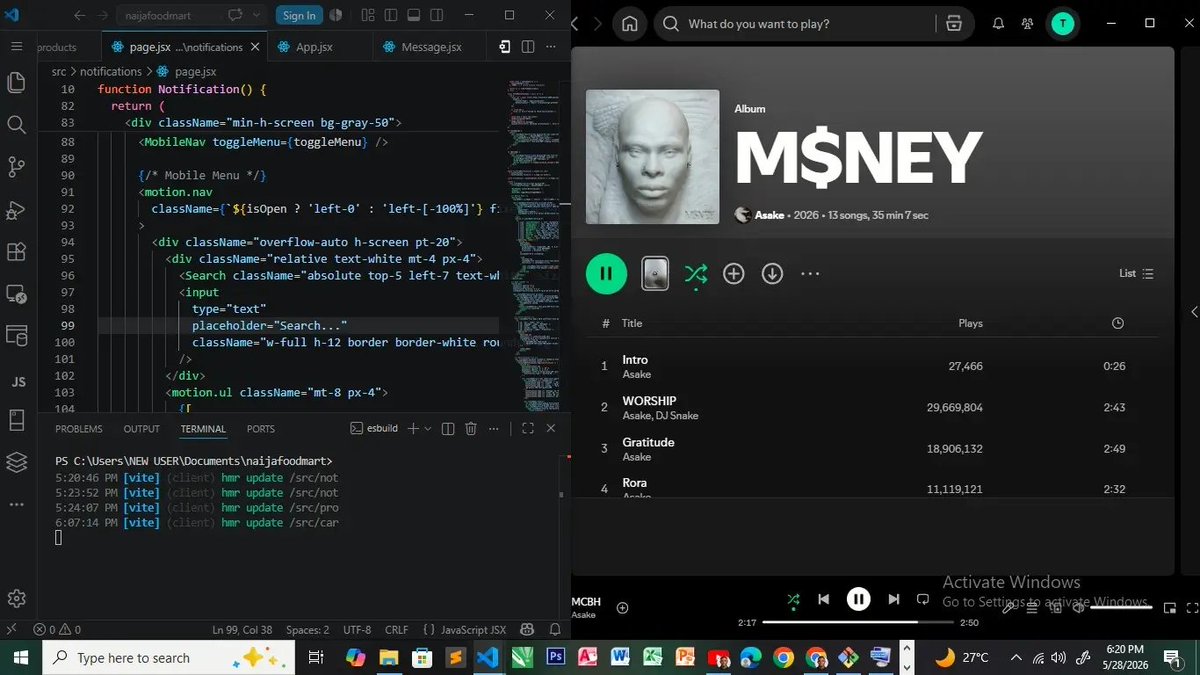The width and height of the screenshot is (1200, 675).
Task: Open additional views ellipsis in activity bar
Action: click(16, 504)
